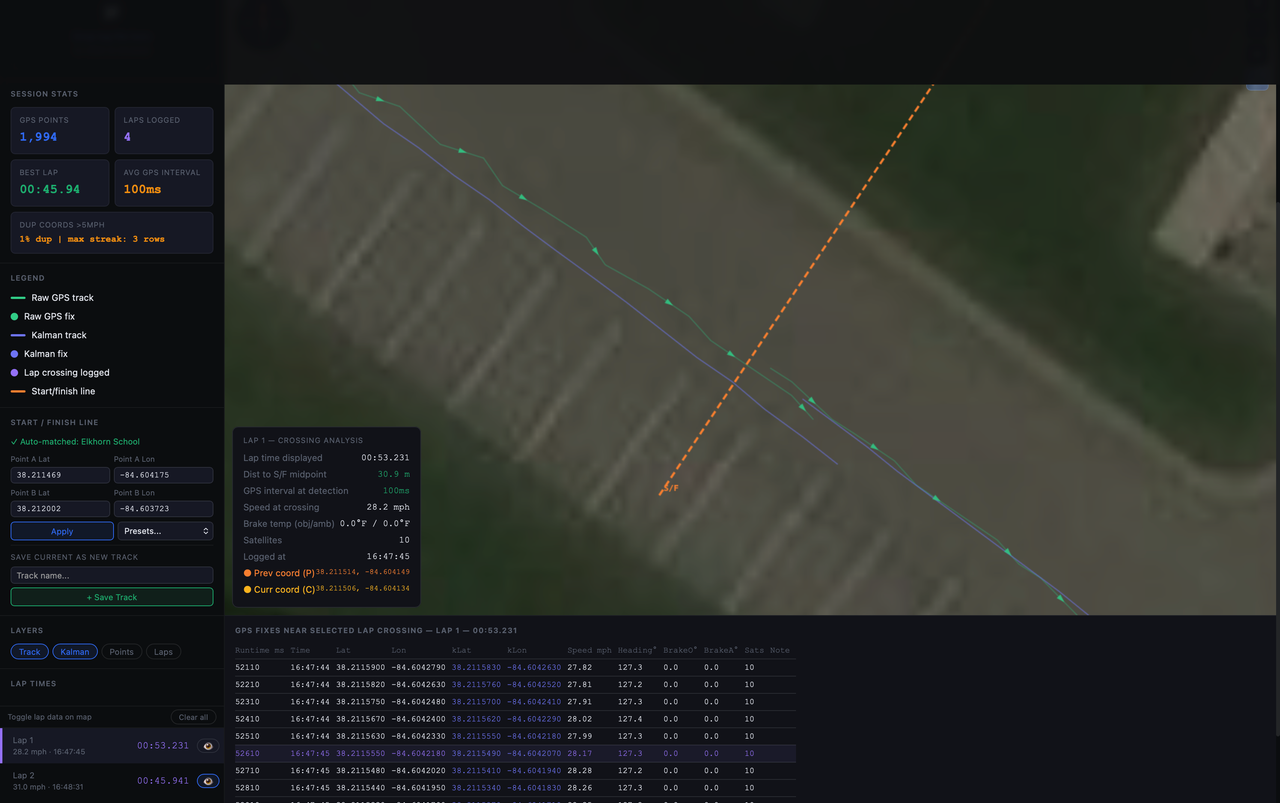Focus the Point B Lon input field
The width and height of the screenshot is (1280, 803).
coord(163,509)
